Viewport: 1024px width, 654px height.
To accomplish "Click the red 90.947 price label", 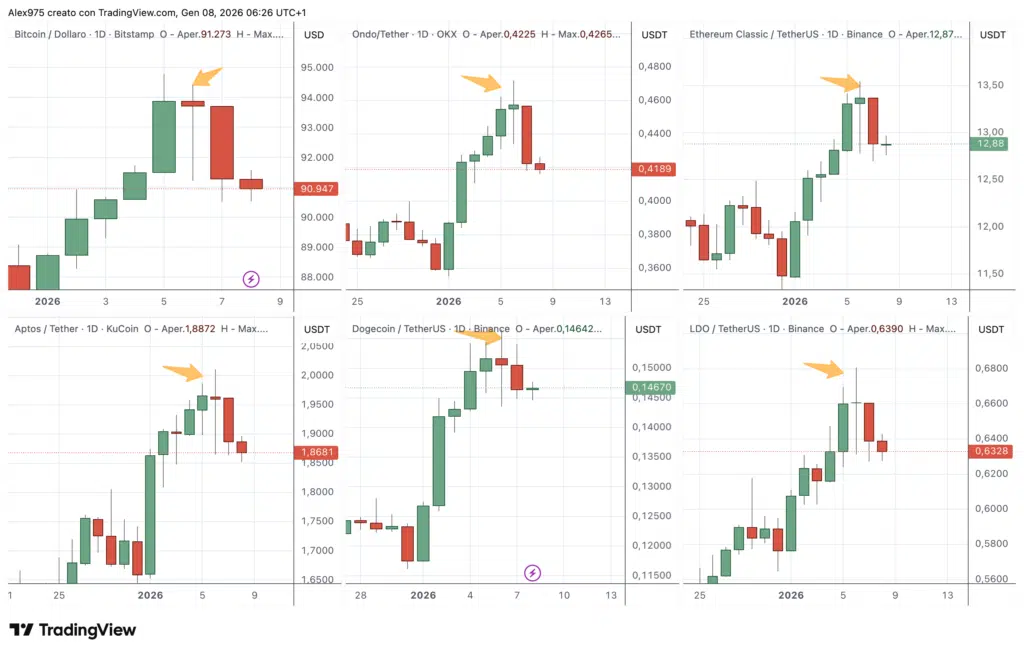I will coord(316,189).
